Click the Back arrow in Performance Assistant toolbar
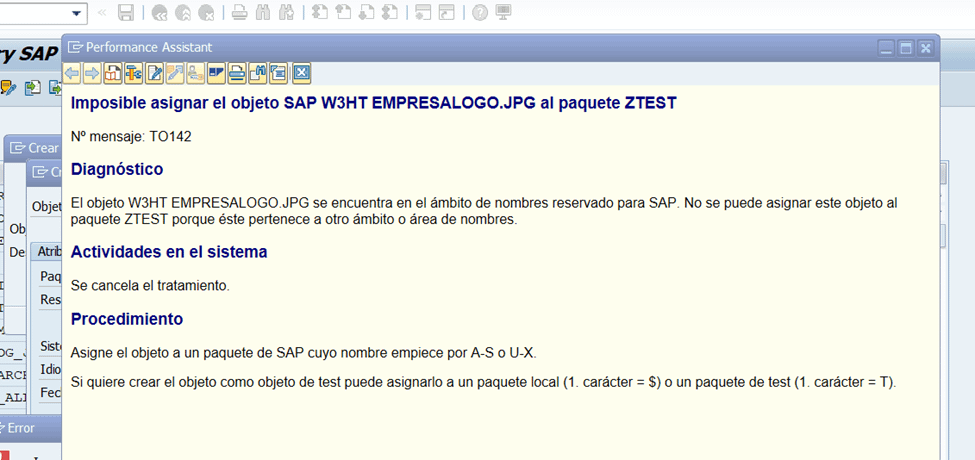This screenshot has height=460, width=975. click(x=72, y=73)
